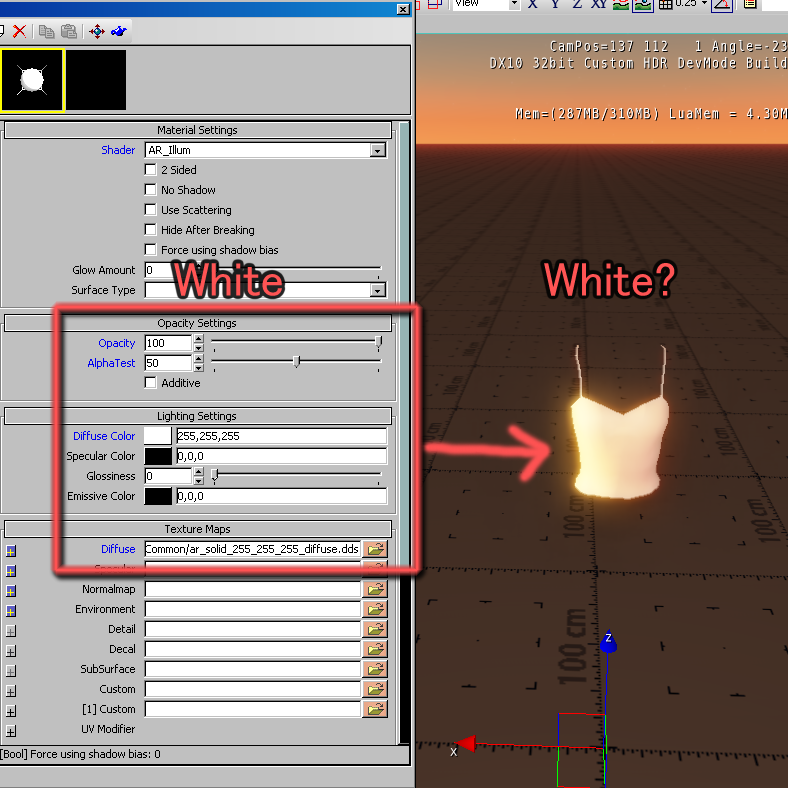The height and width of the screenshot is (788, 788).
Task: Enable the 2 Sided checkbox
Action: click(150, 169)
